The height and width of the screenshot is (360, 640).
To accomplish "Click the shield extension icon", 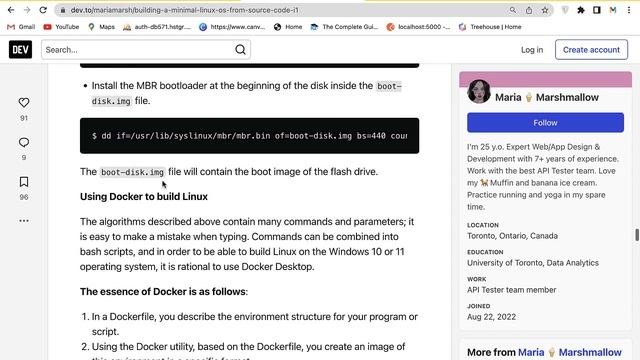I will tap(565, 10).
